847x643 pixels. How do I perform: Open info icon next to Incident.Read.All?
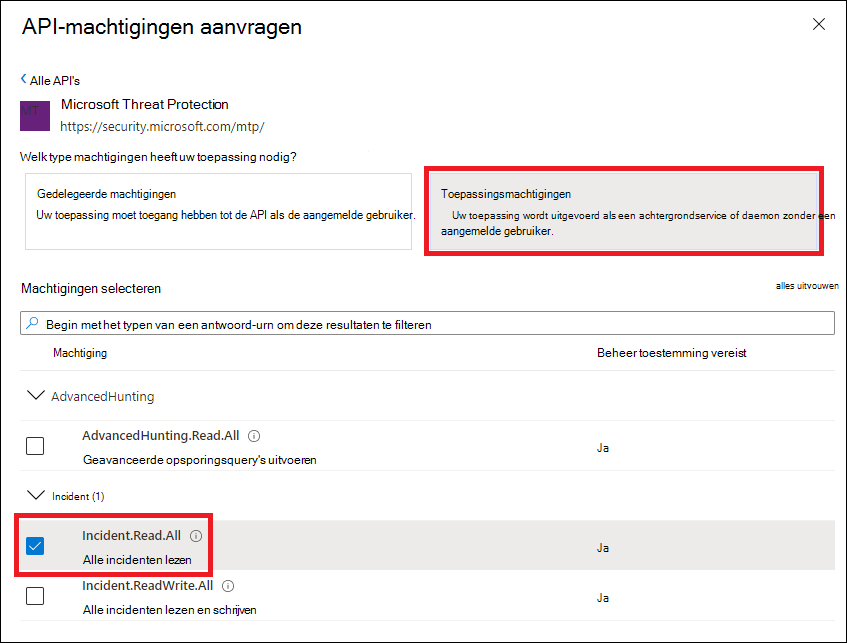(196, 536)
